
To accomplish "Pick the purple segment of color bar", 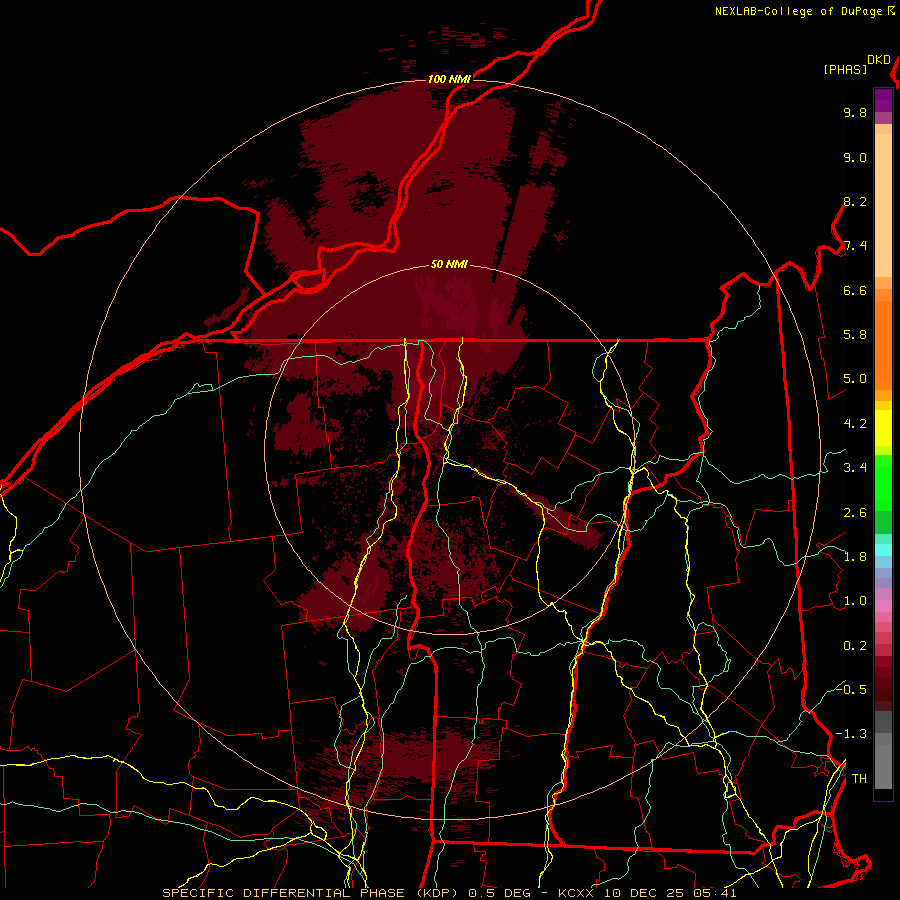I will [x=883, y=100].
